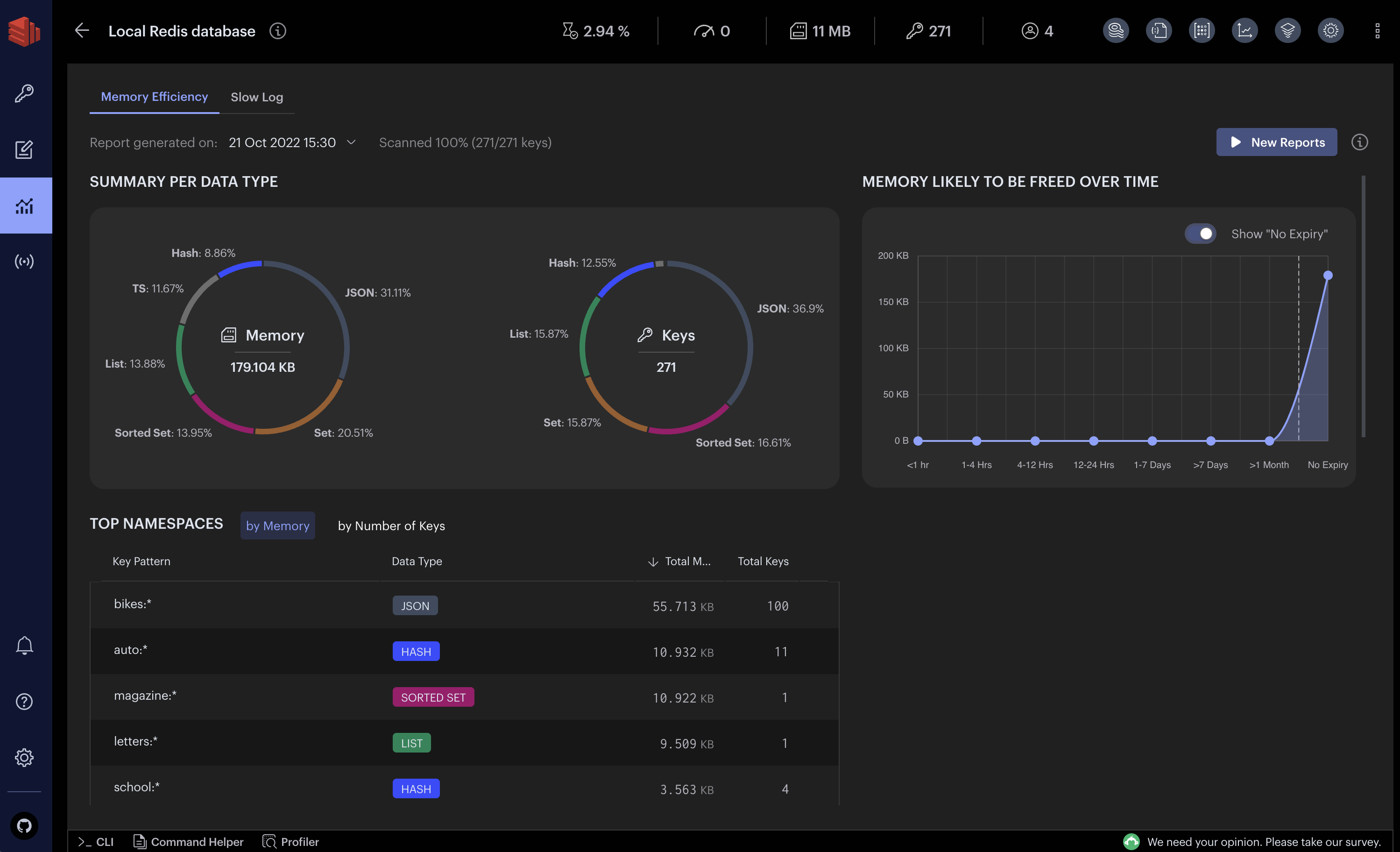Screen dimensions: 1400x852
Task: Click the TimeSeries module icon in header
Action: coord(1244,31)
